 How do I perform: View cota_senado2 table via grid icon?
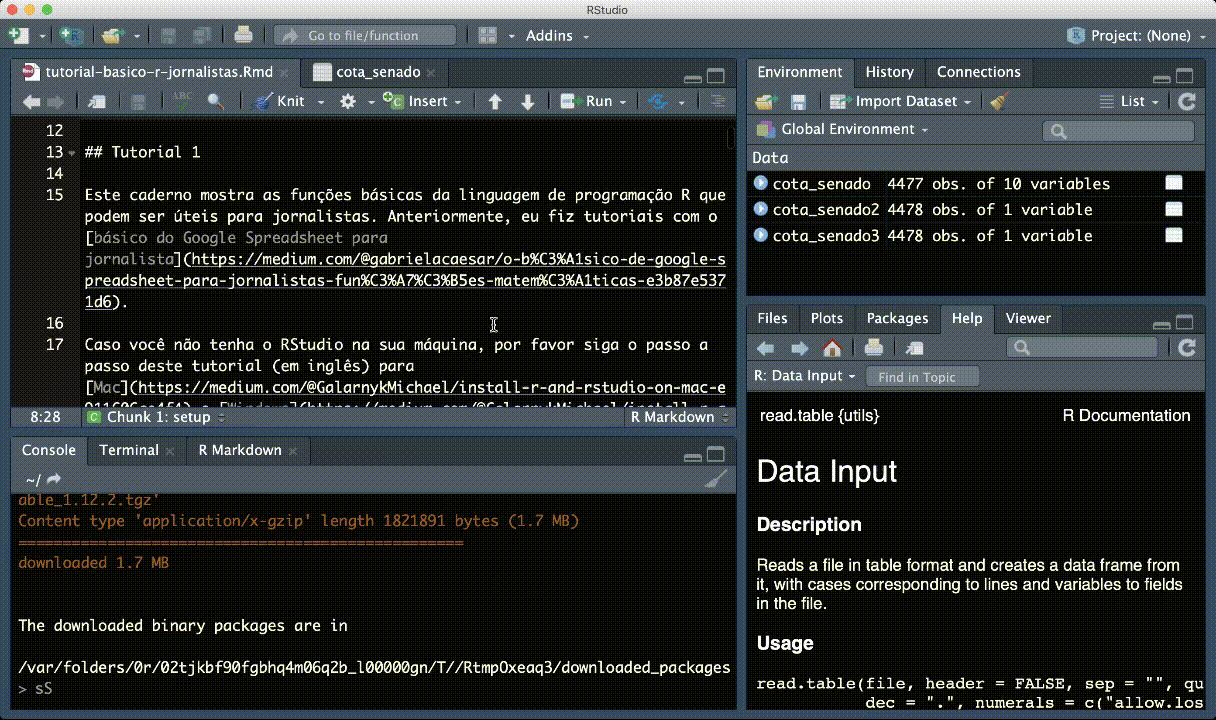click(1174, 209)
